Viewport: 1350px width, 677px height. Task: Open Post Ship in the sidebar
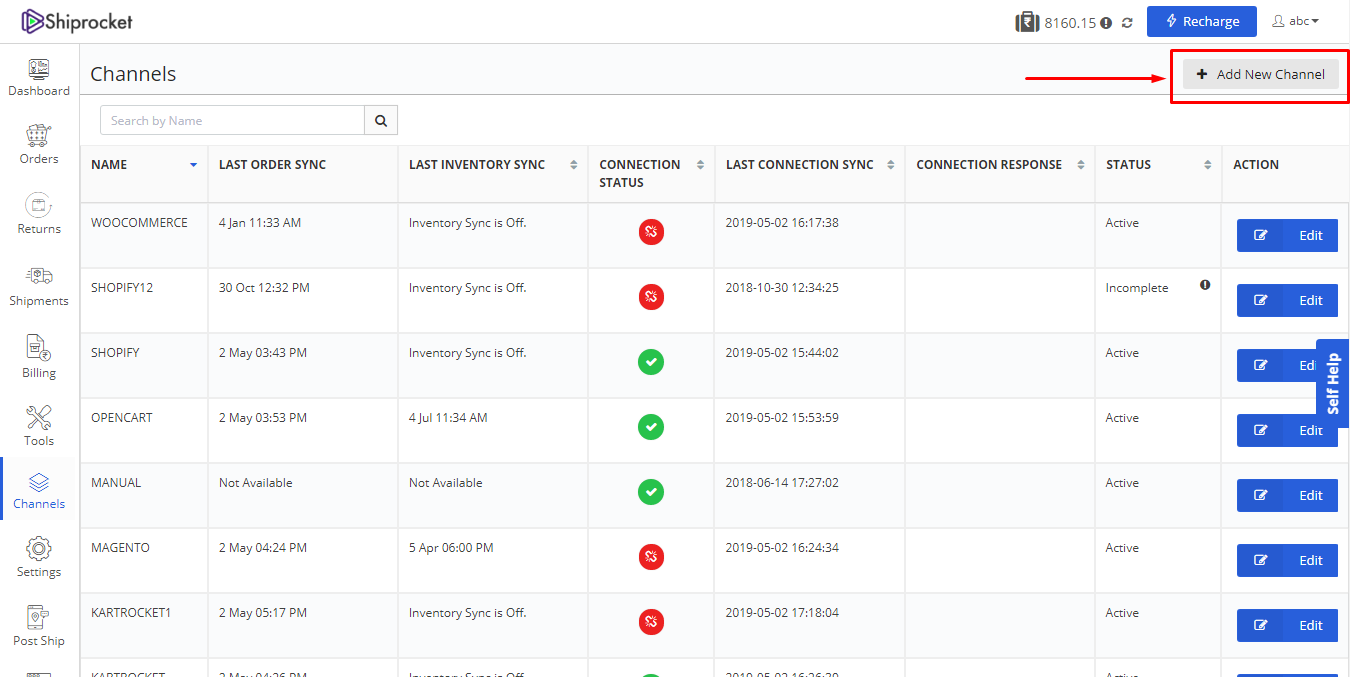point(39,627)
